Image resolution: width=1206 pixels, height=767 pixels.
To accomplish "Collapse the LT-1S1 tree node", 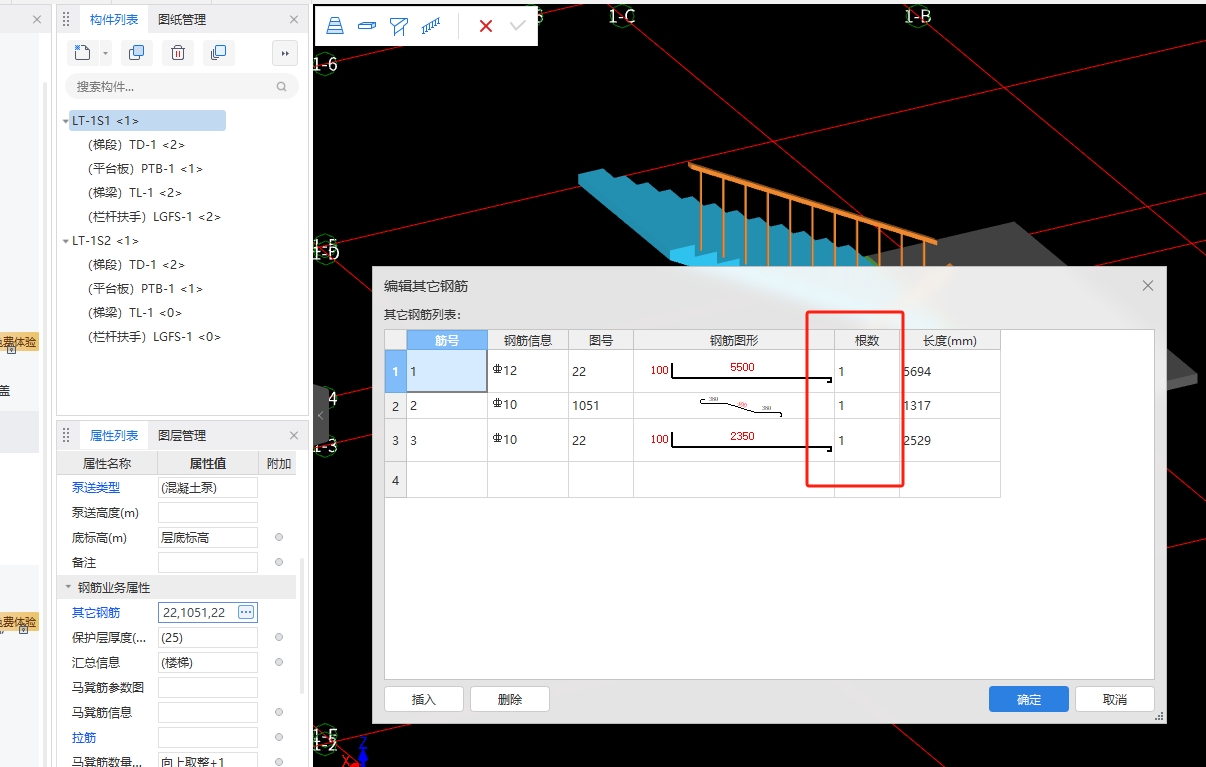I will pos(65,121).
